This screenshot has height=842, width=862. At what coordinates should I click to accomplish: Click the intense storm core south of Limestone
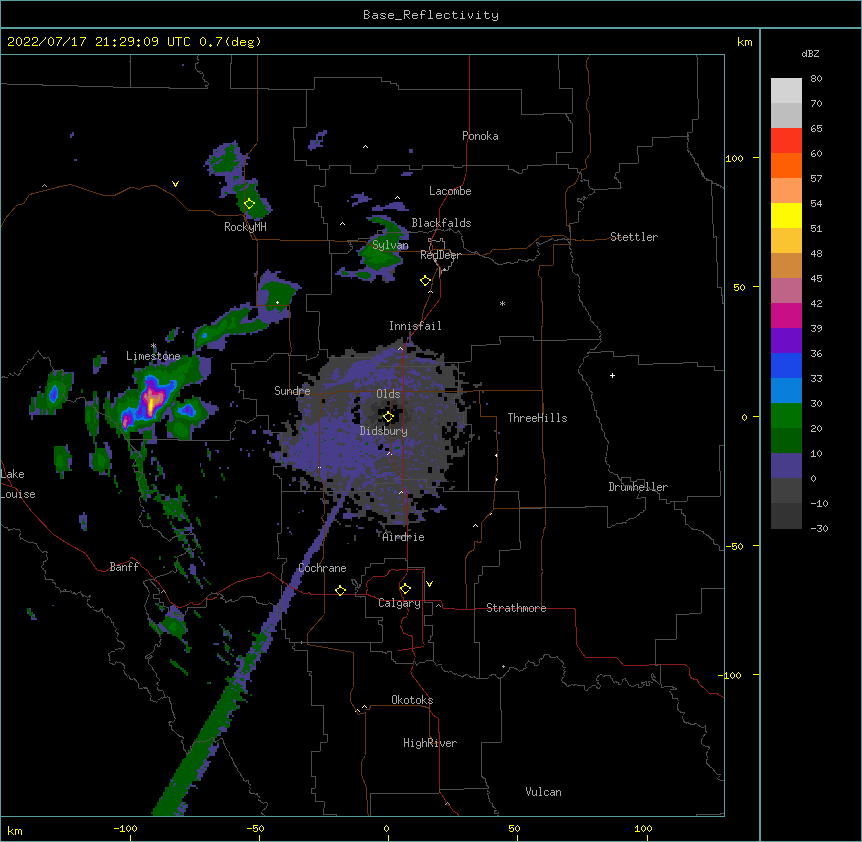151,400
